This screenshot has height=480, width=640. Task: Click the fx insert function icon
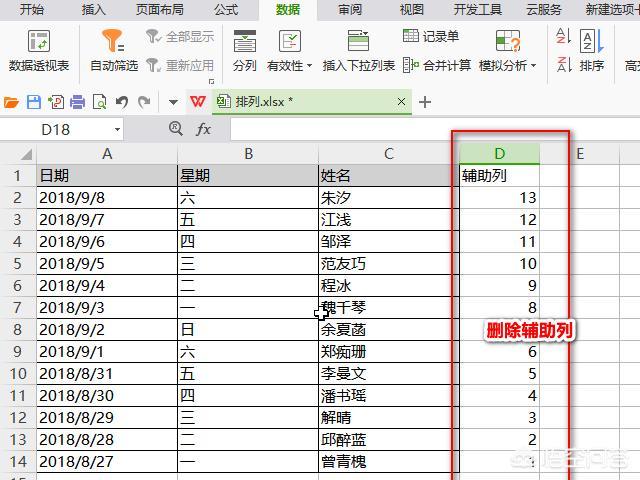(203, 129)
